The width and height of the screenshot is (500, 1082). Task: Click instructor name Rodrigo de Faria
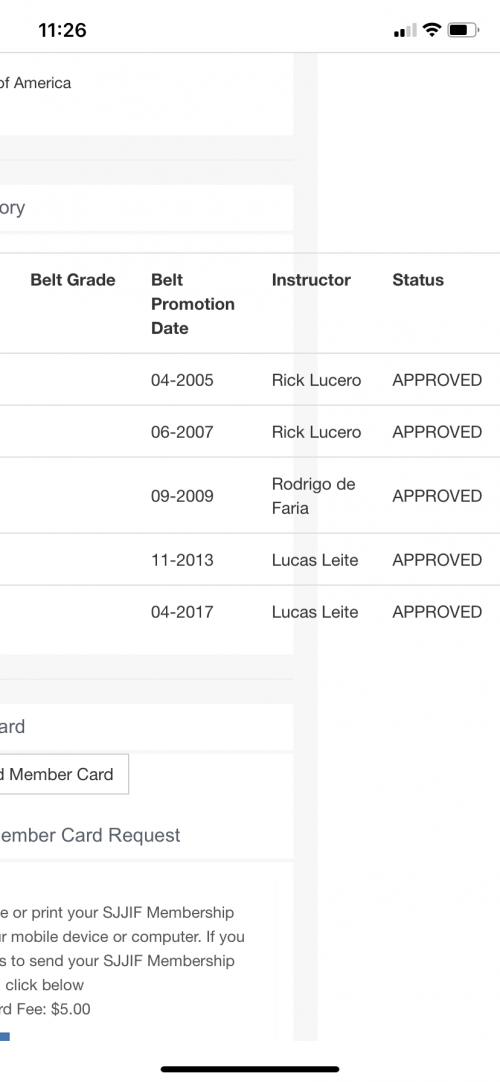click(313, 496)
